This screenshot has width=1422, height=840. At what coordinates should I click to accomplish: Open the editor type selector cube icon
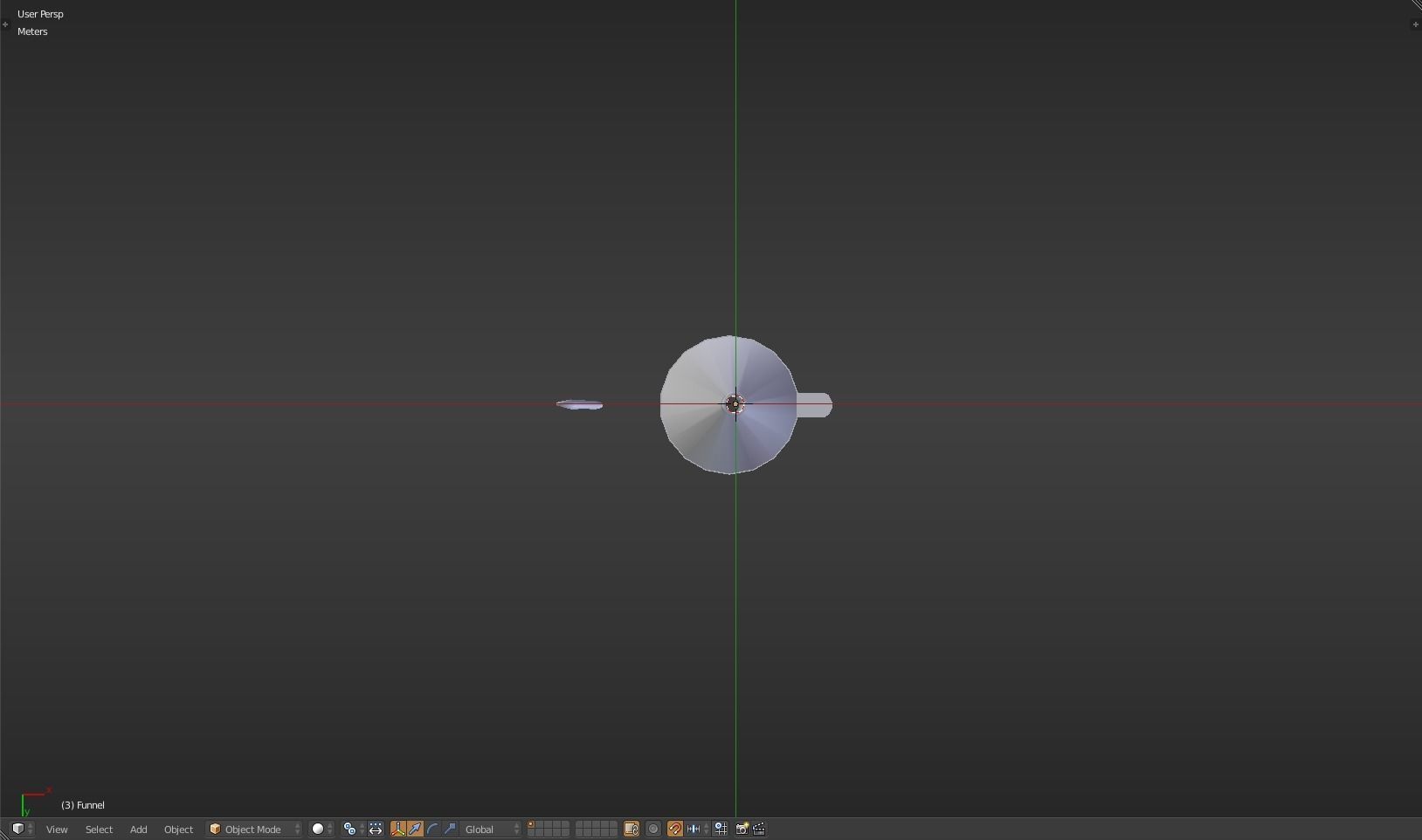coord(23,829)
